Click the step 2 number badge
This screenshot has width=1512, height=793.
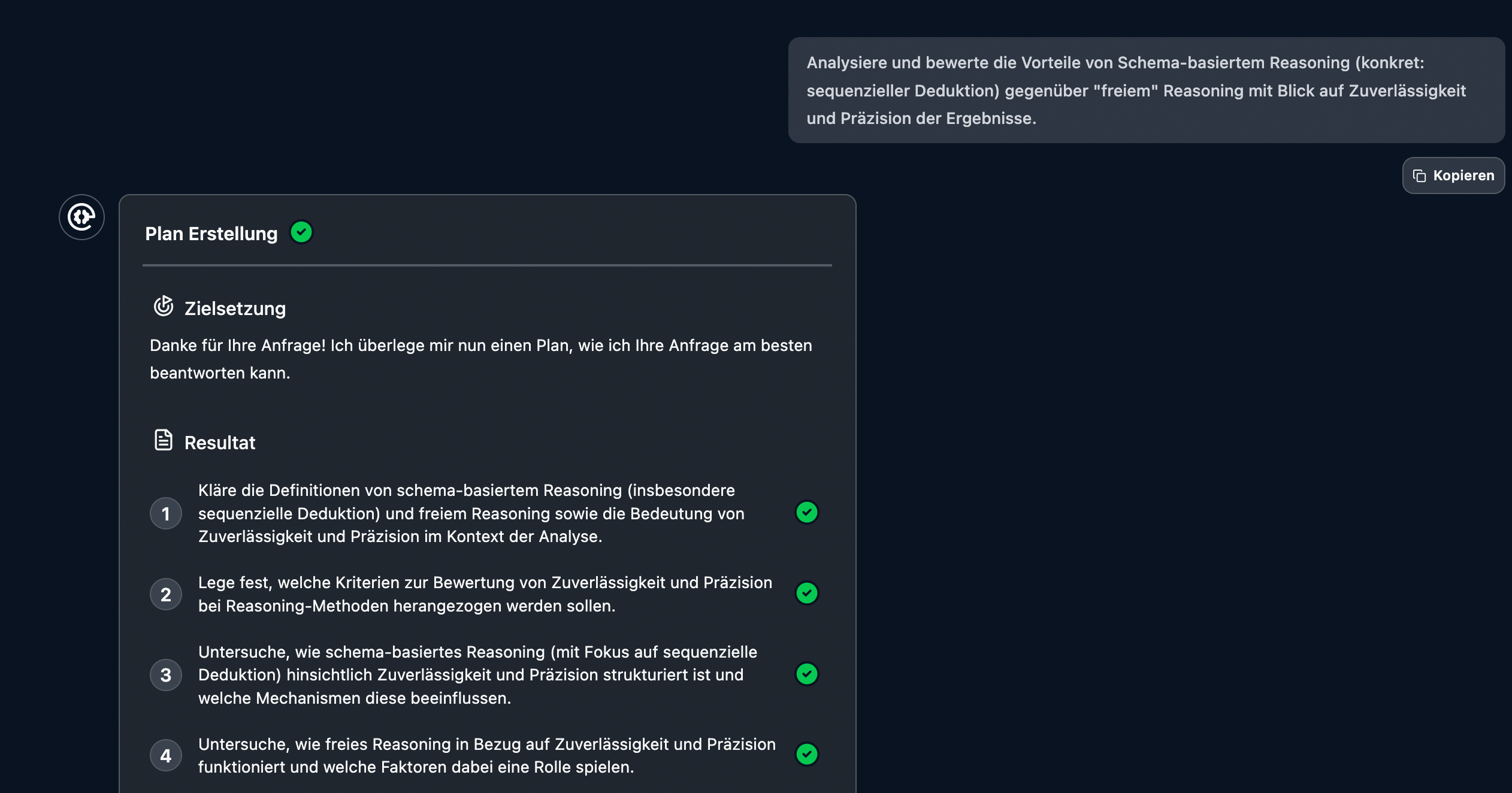pos(166,594)
